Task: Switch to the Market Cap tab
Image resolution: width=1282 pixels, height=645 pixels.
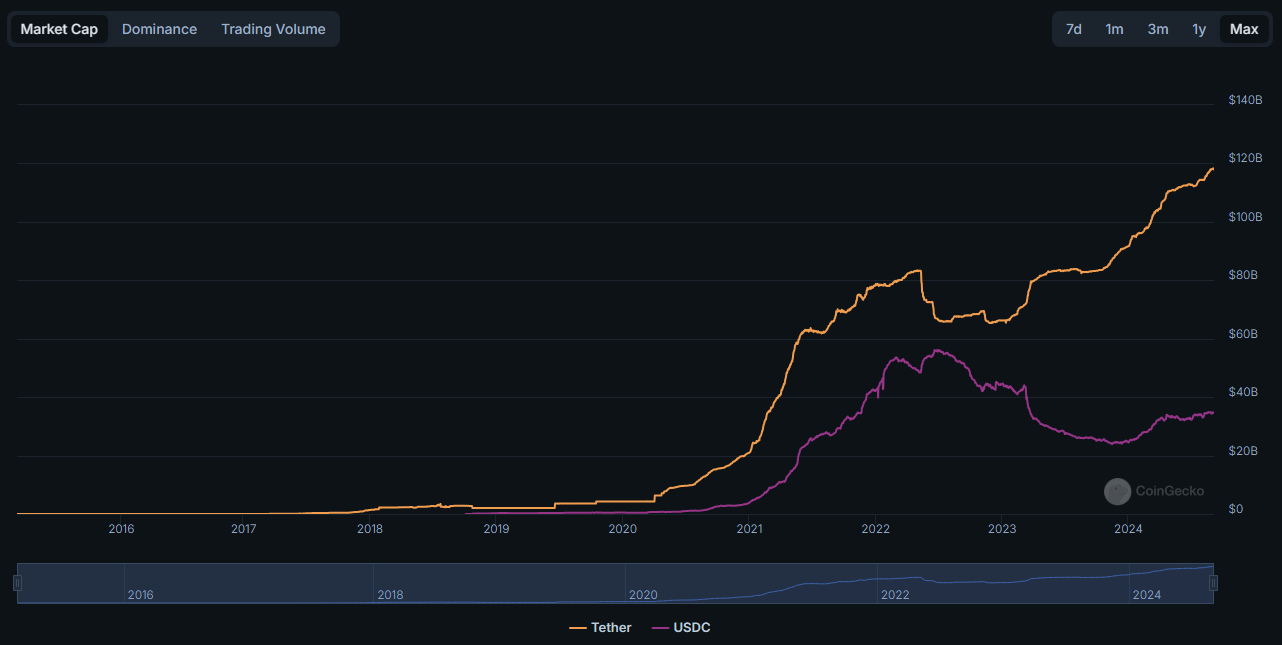Action: click(59, 29)
